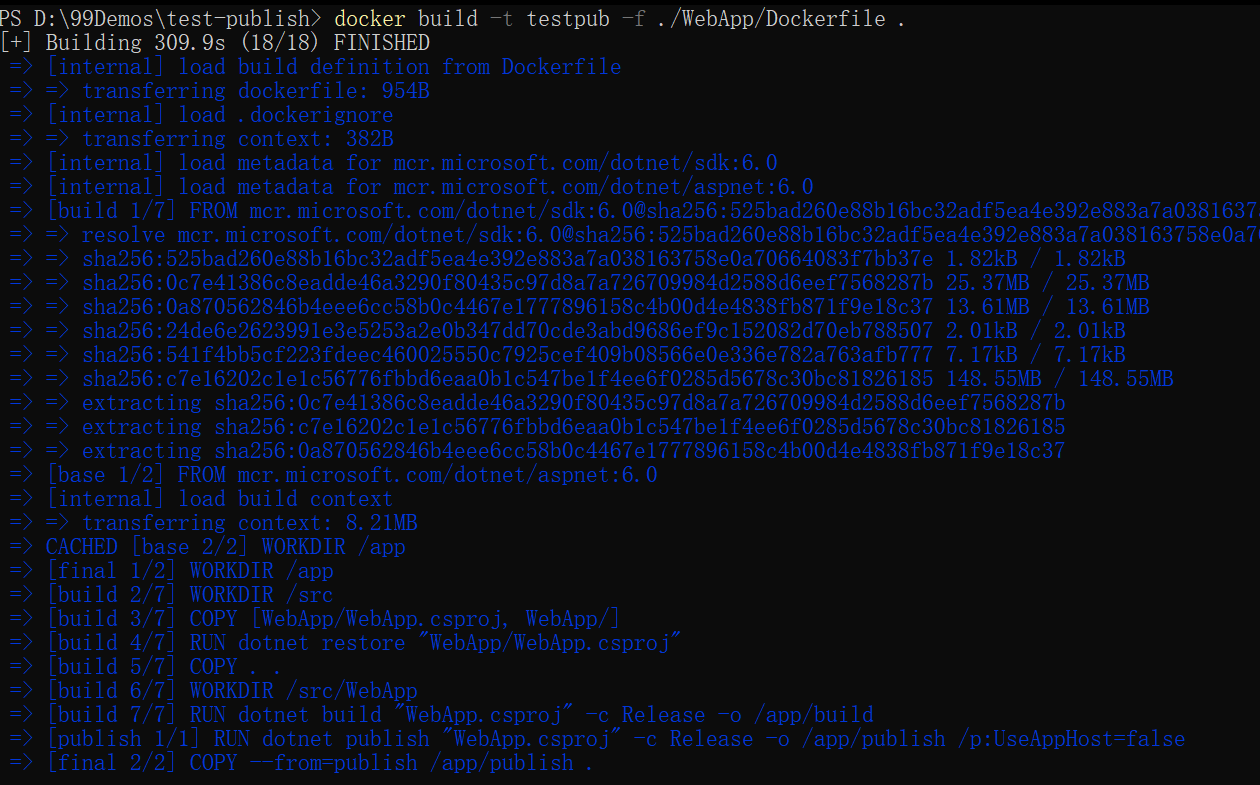This screenshot has height=785, width=1260.
Task: Click load metadata for dotnet/aspnet:6.0 line
Action: 411,187
